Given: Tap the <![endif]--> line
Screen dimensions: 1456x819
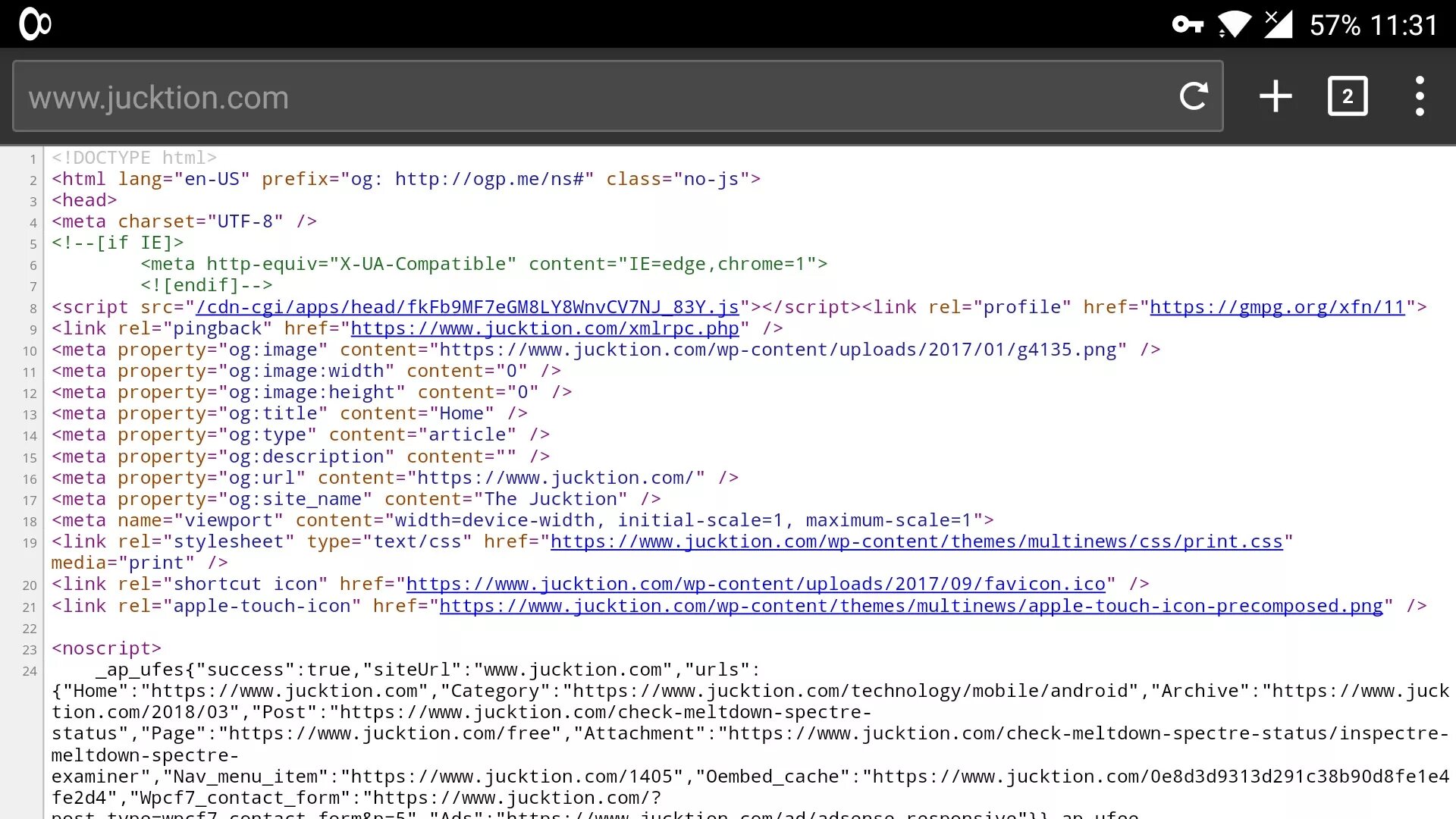Looking at the screenshot, I should [x=206, y=285].
